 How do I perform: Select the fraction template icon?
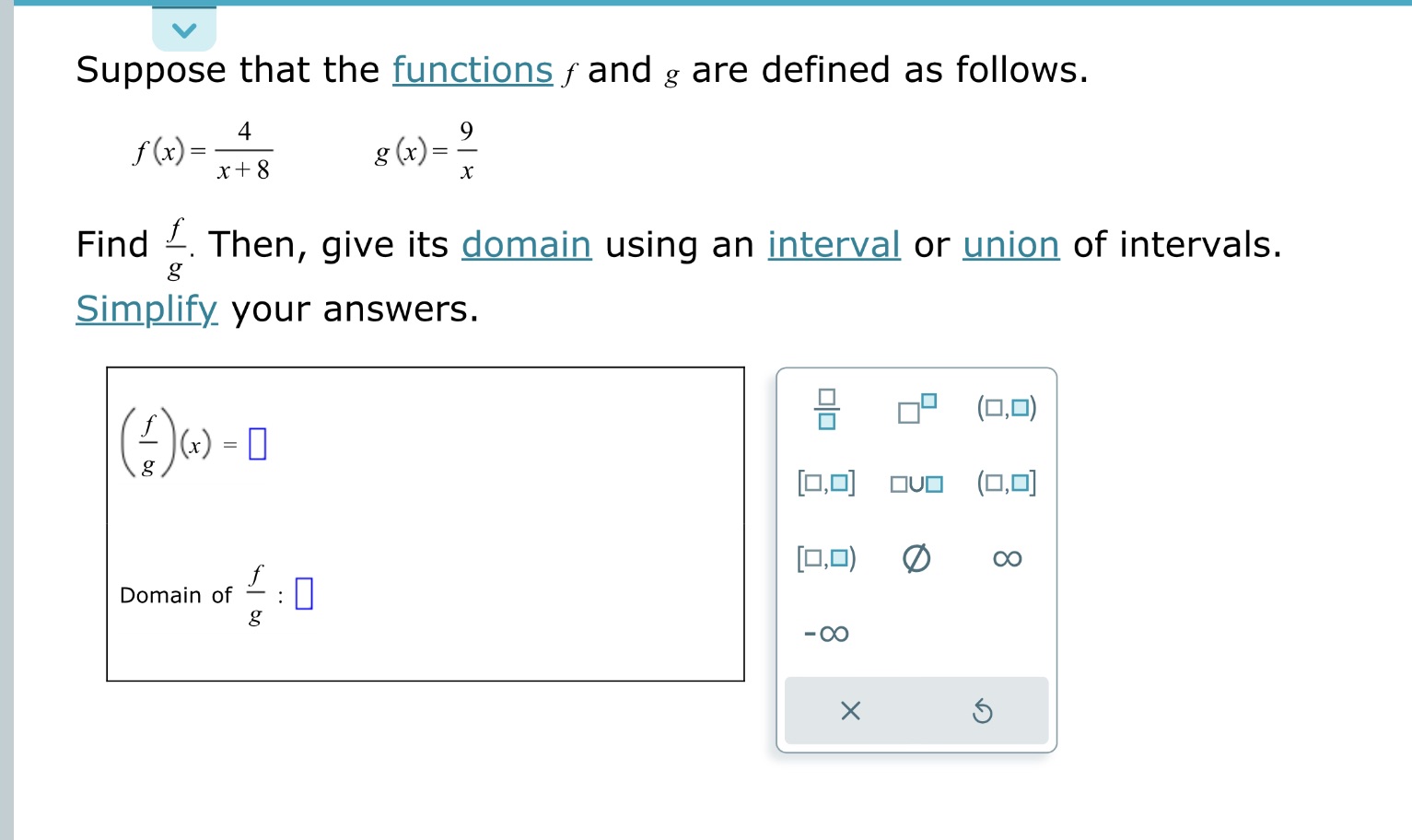[828, 407]
